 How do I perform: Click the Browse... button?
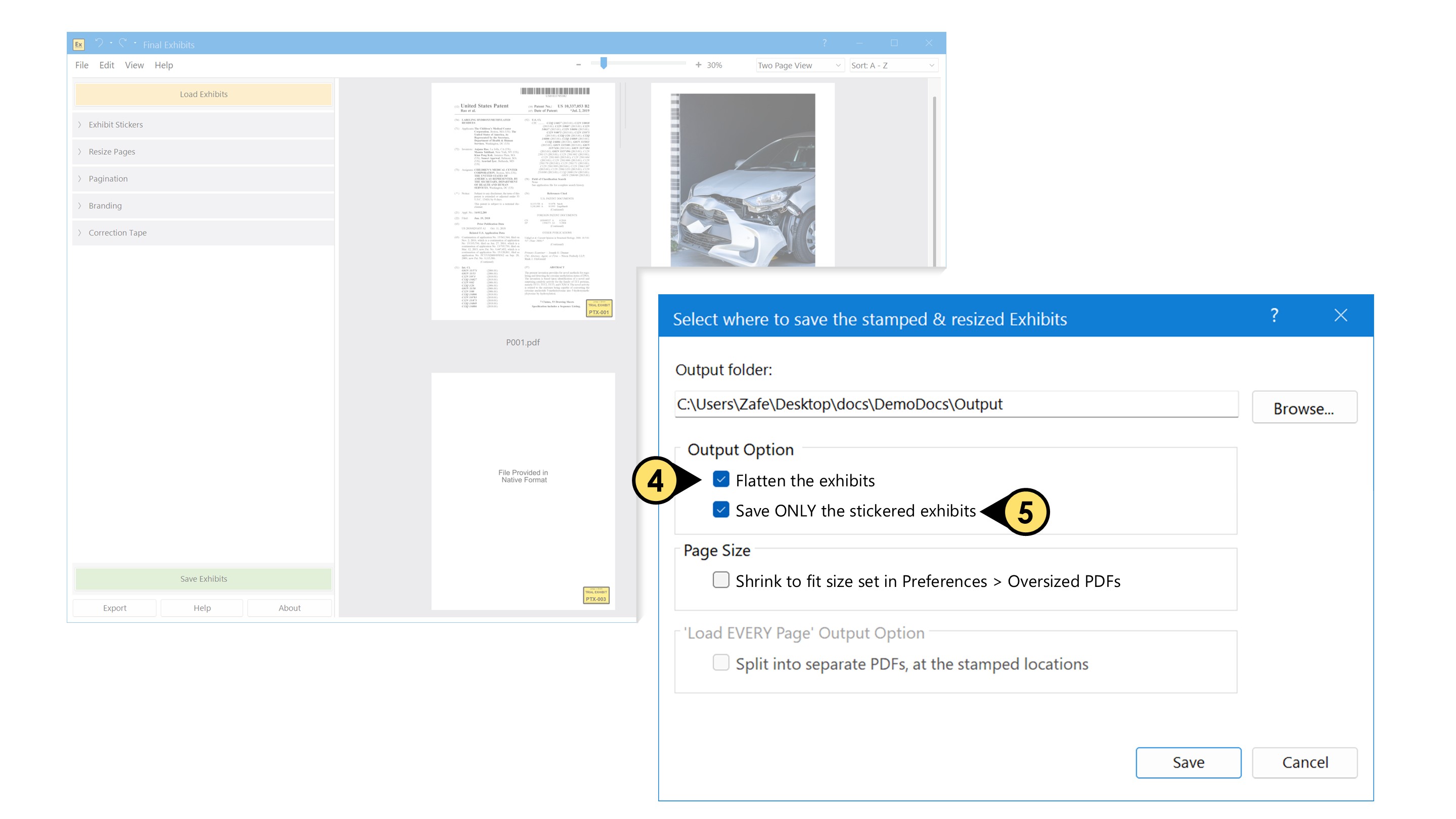point(1303,407)
